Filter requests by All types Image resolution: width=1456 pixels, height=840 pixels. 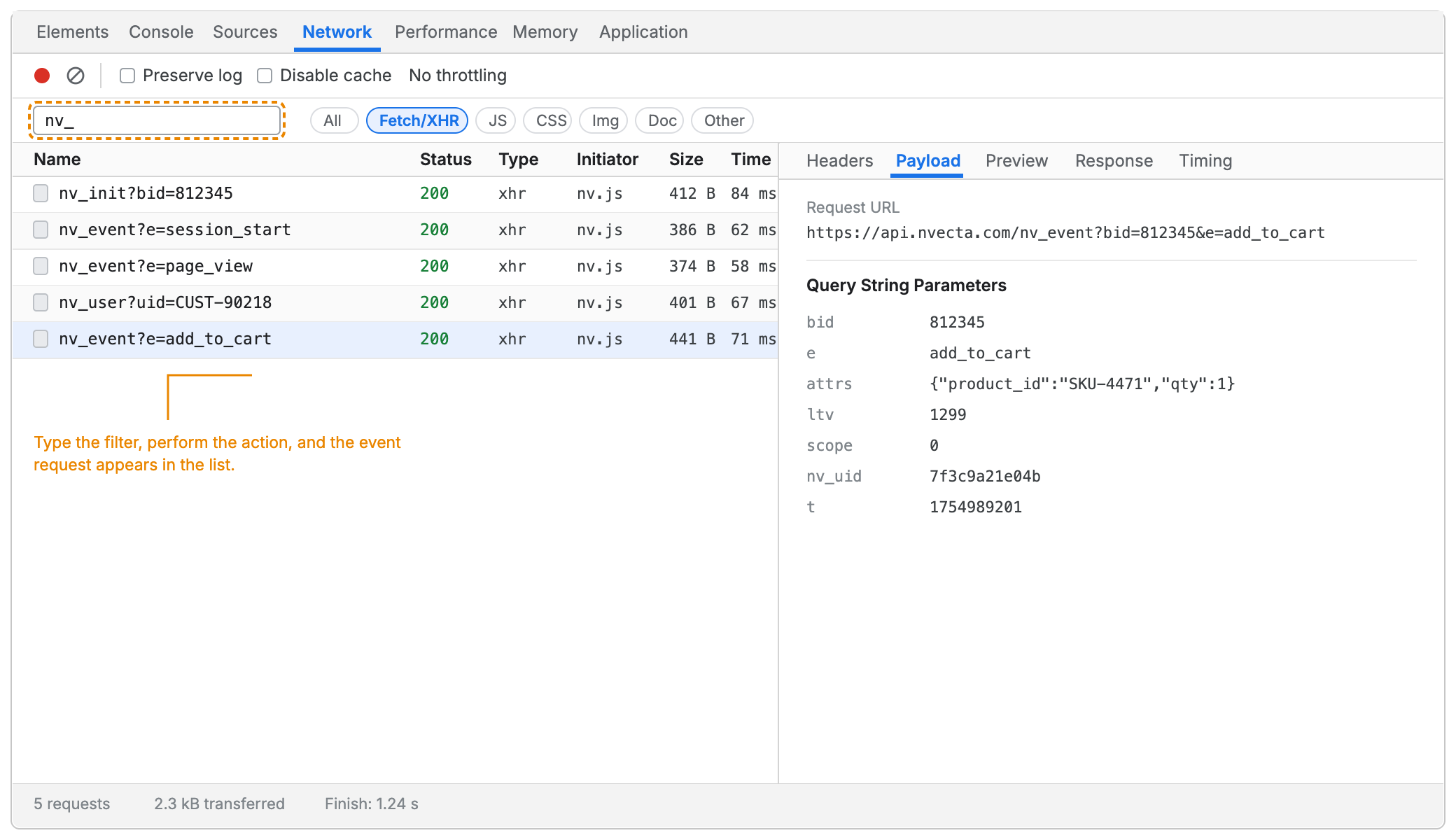(x=333, y=120)
